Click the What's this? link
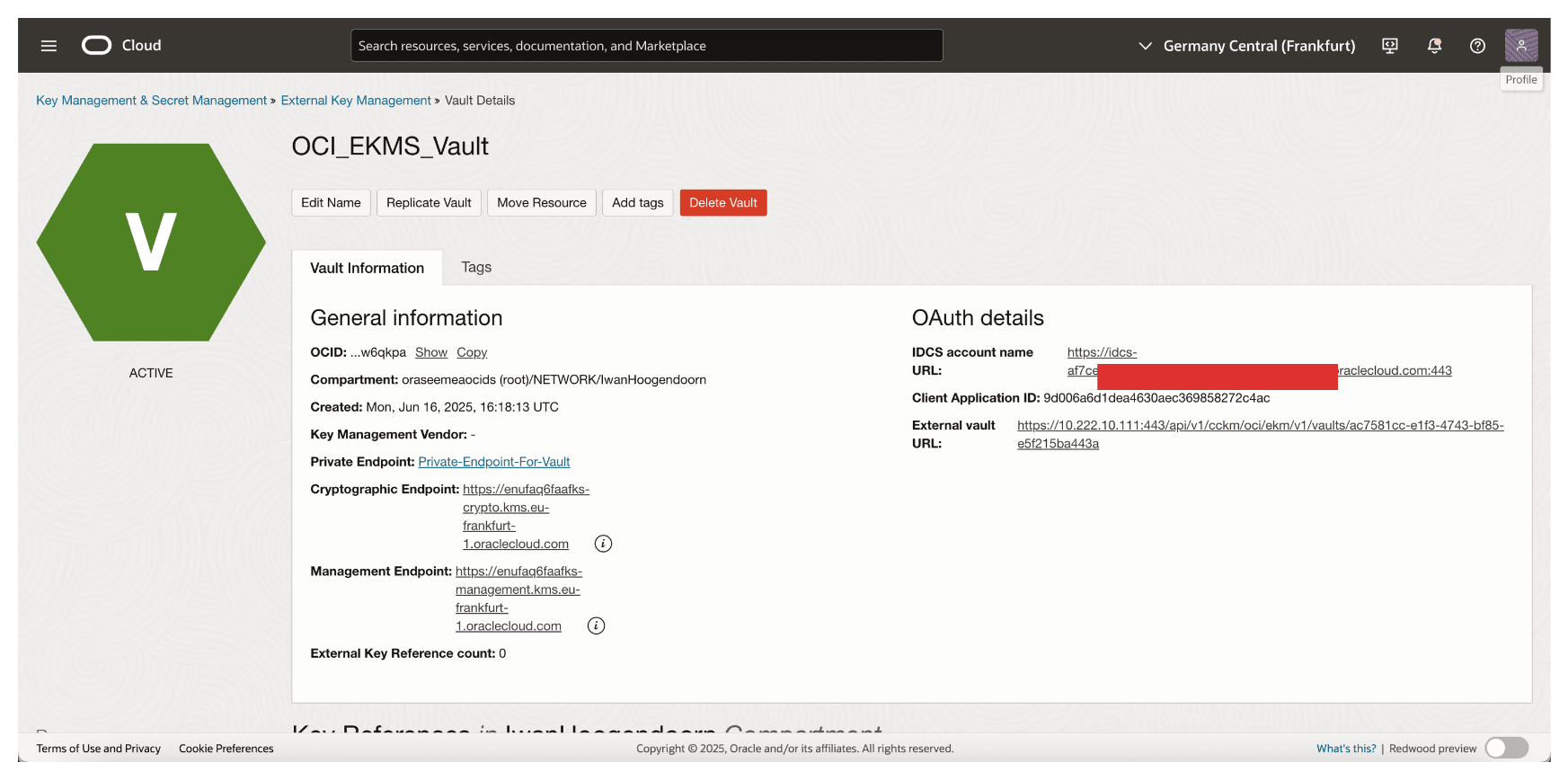The height and width of the screenshot is (780, 1568). click(x=1346, y=749)
